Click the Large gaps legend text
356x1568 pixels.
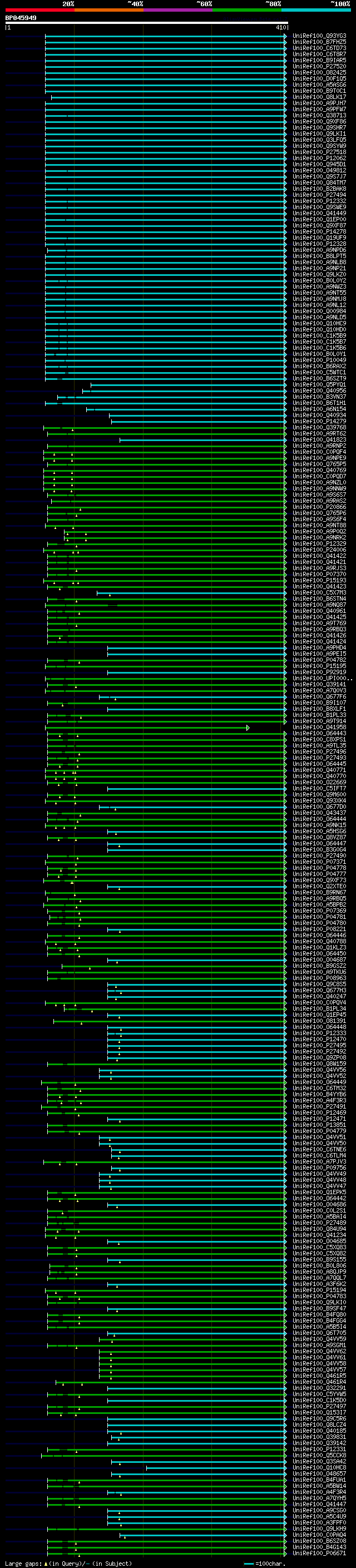(68, 1563)
